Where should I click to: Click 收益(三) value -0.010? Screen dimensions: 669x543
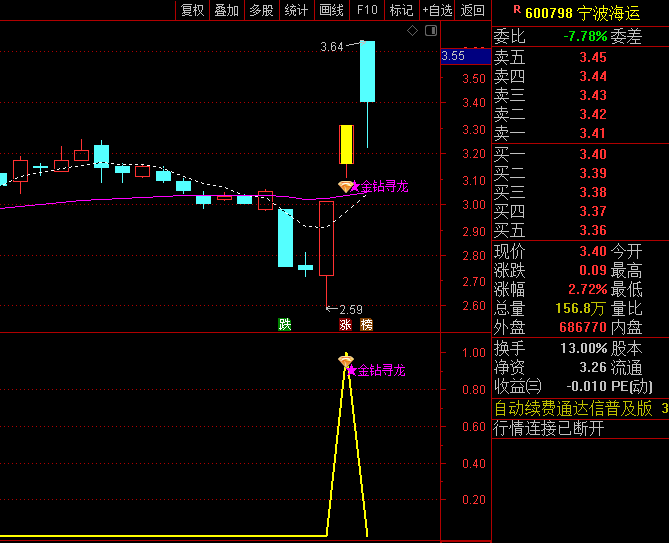click(587, 386)
